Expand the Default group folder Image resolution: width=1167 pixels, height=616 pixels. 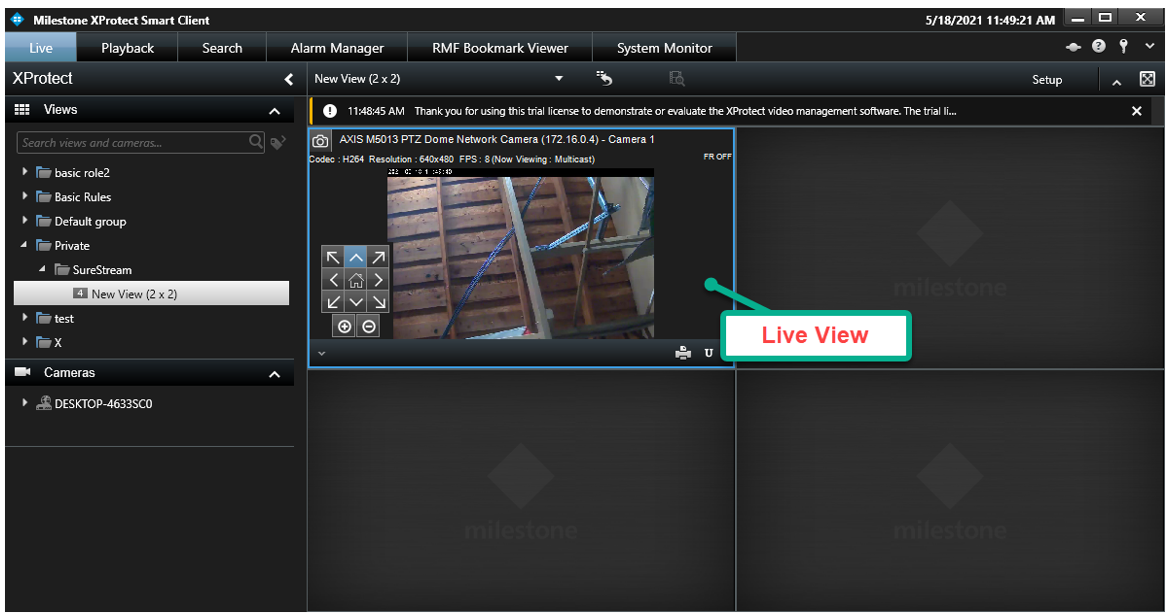point(25,221)
